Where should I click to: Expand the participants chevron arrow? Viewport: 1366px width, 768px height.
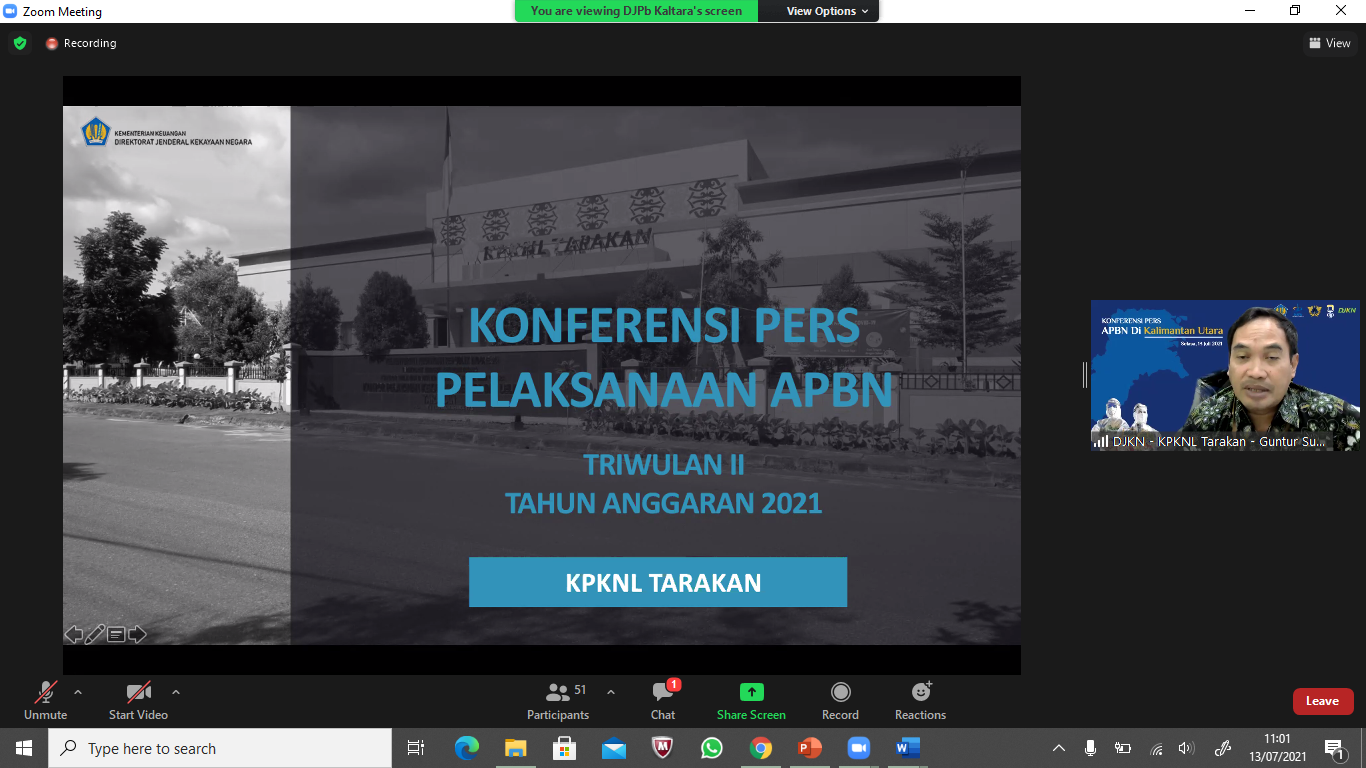pyautogui.click(x=611, y=692)
